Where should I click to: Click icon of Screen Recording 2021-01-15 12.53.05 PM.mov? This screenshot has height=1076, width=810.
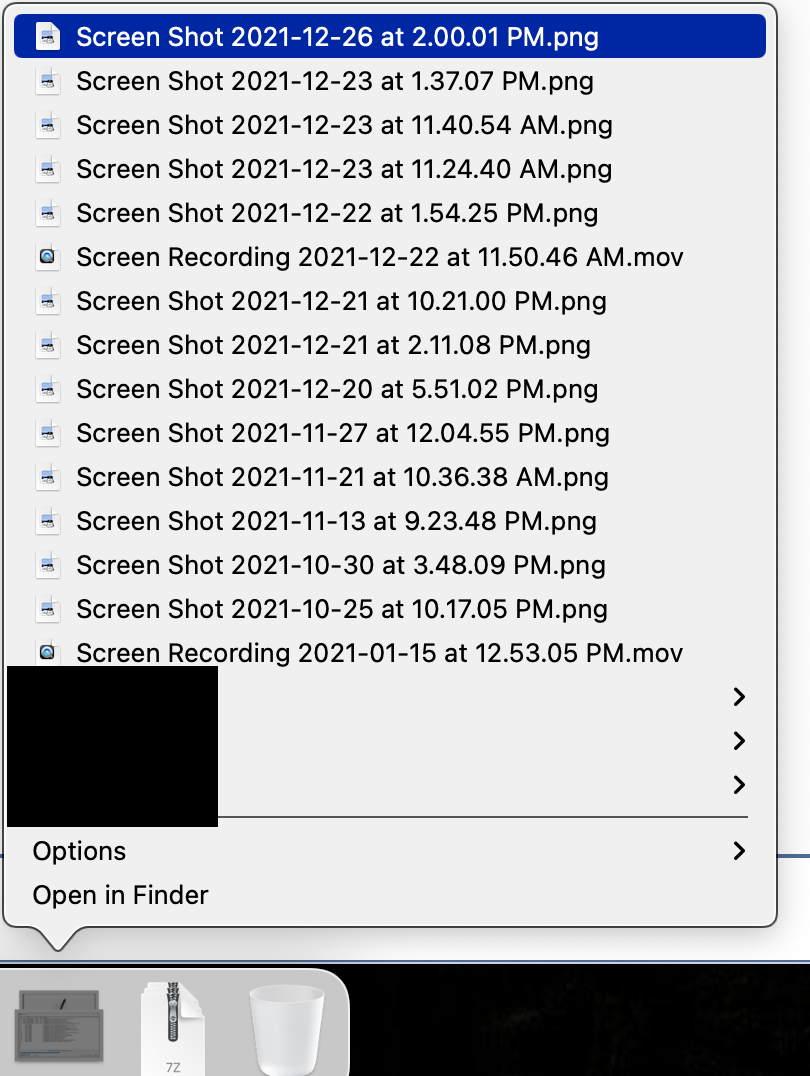pos(47,654)
